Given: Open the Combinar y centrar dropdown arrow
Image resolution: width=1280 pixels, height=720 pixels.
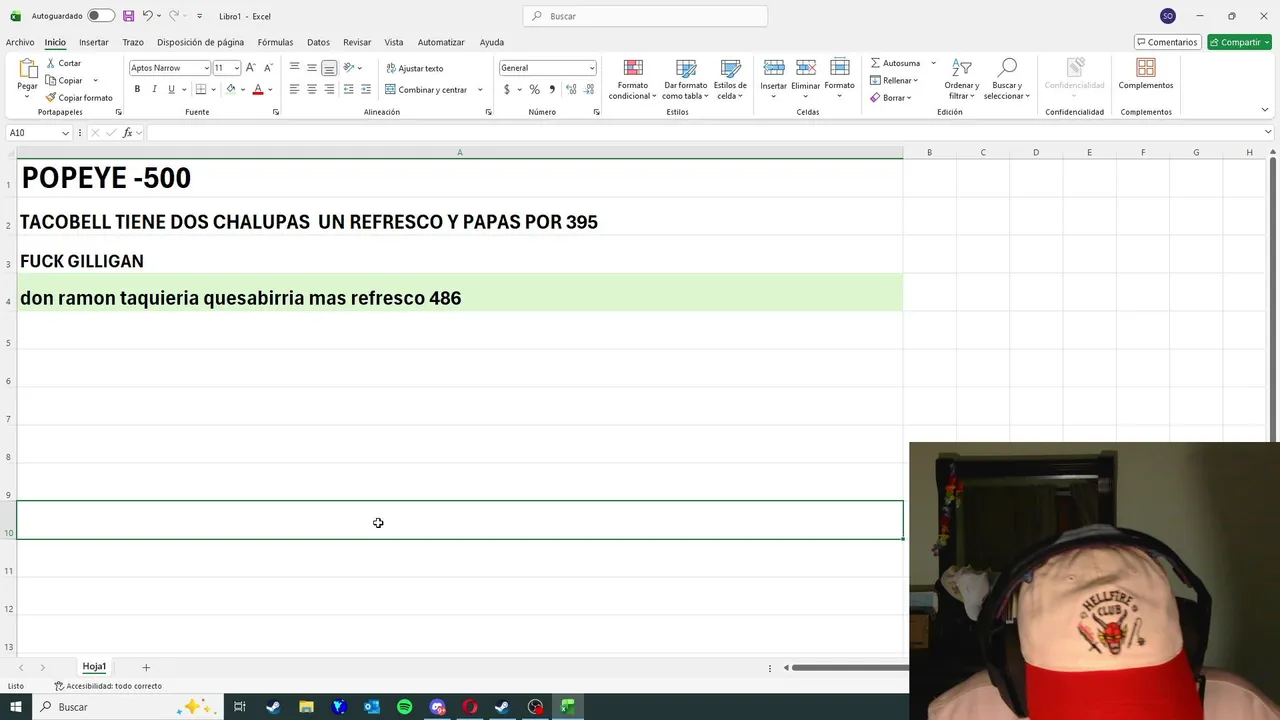Looking at the screenshot, I should 480,90.
